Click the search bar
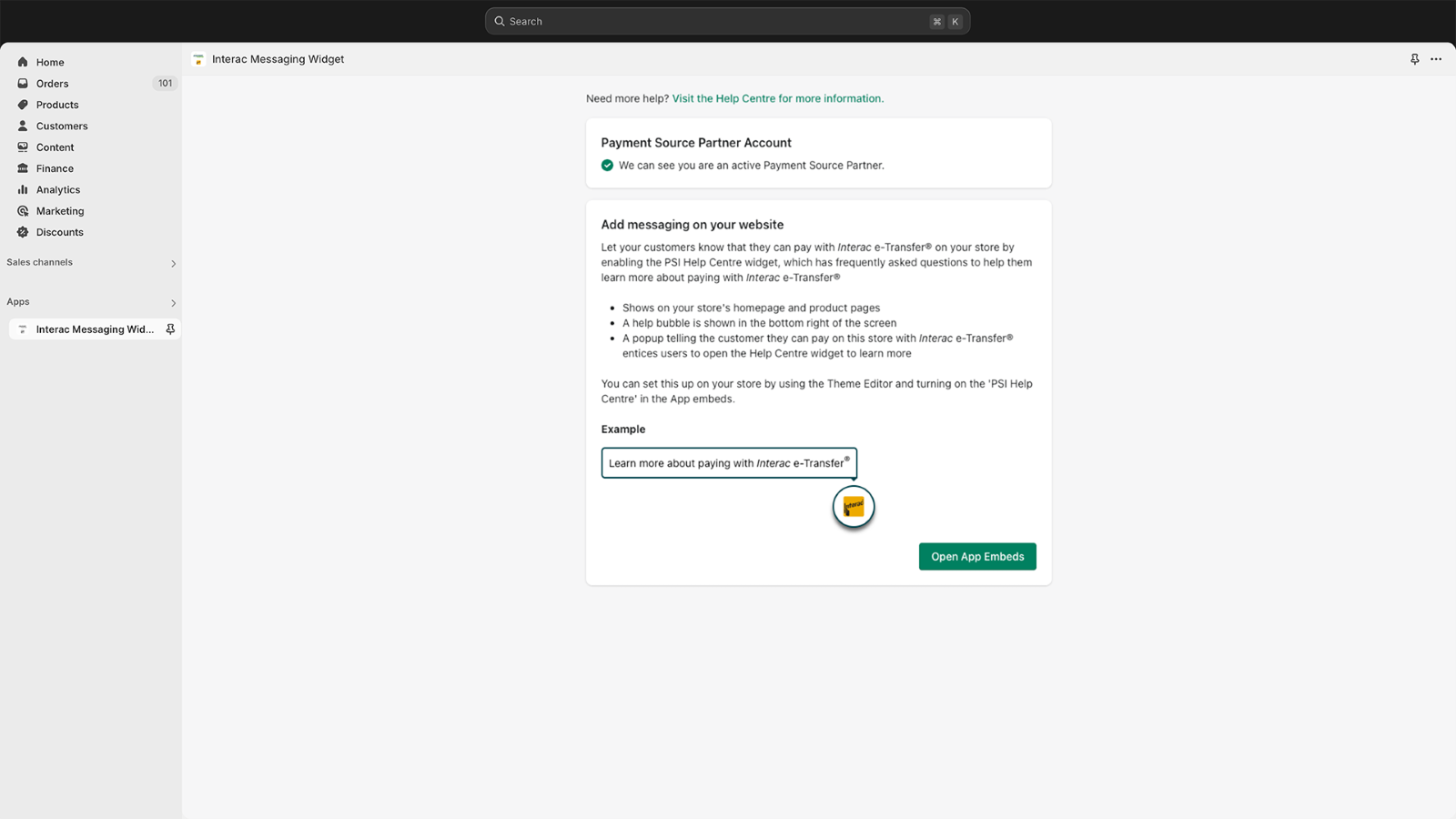 click(727, 20)
